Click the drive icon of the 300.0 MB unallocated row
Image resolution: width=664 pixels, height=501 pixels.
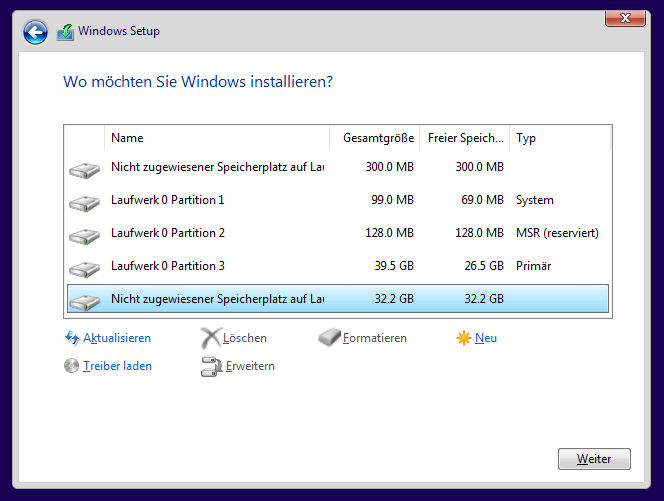coord(84,171)
